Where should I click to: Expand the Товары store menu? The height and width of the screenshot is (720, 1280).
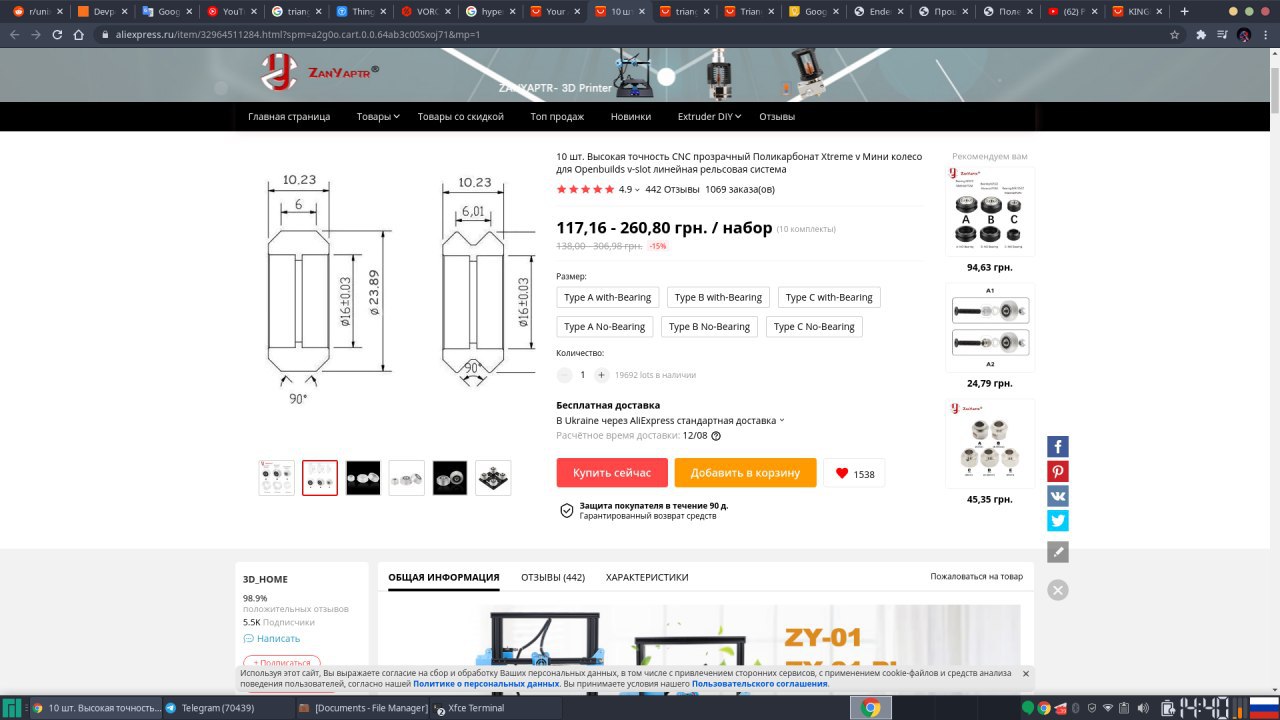click(378, 117)
